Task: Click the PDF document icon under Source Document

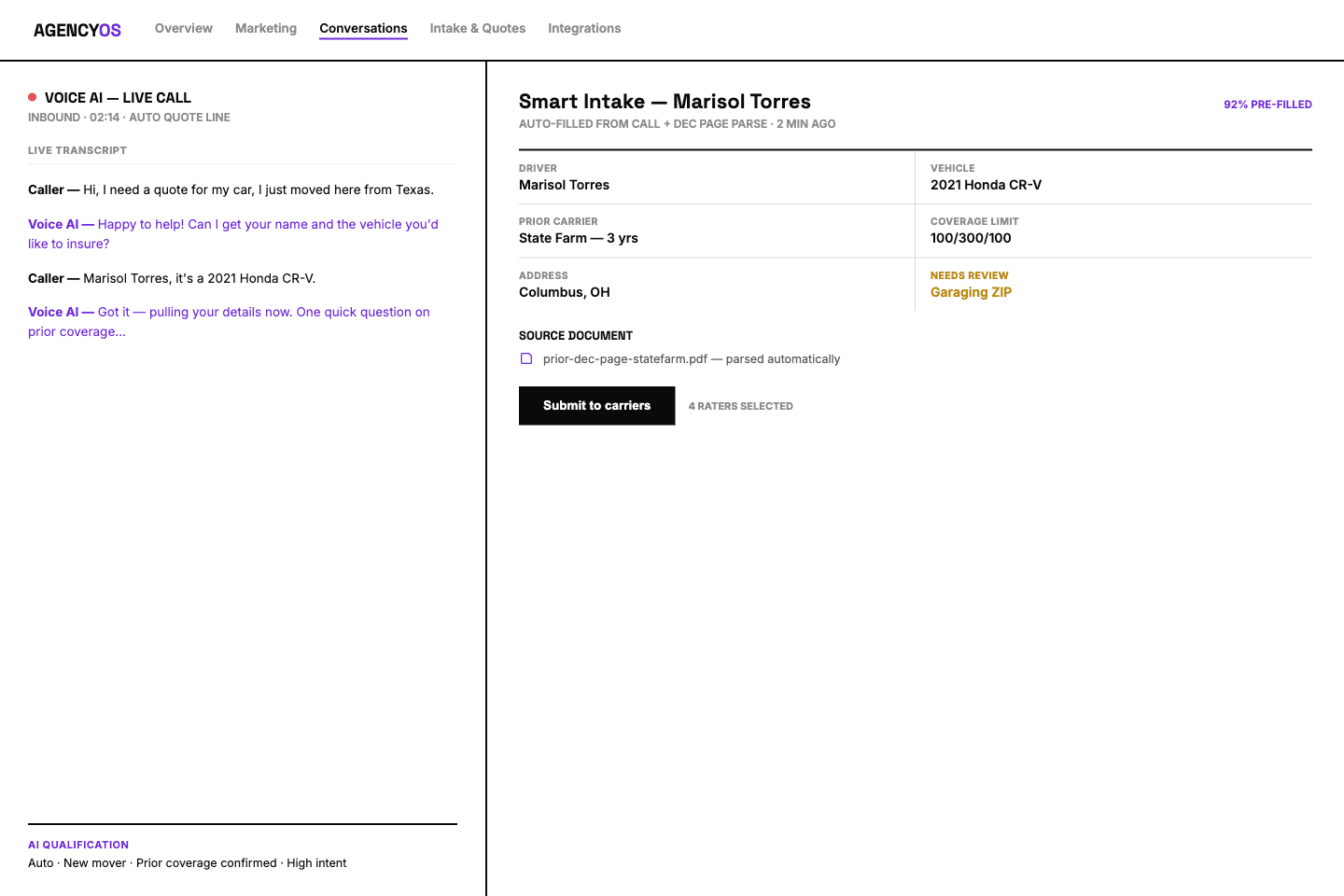Action: 526,358
